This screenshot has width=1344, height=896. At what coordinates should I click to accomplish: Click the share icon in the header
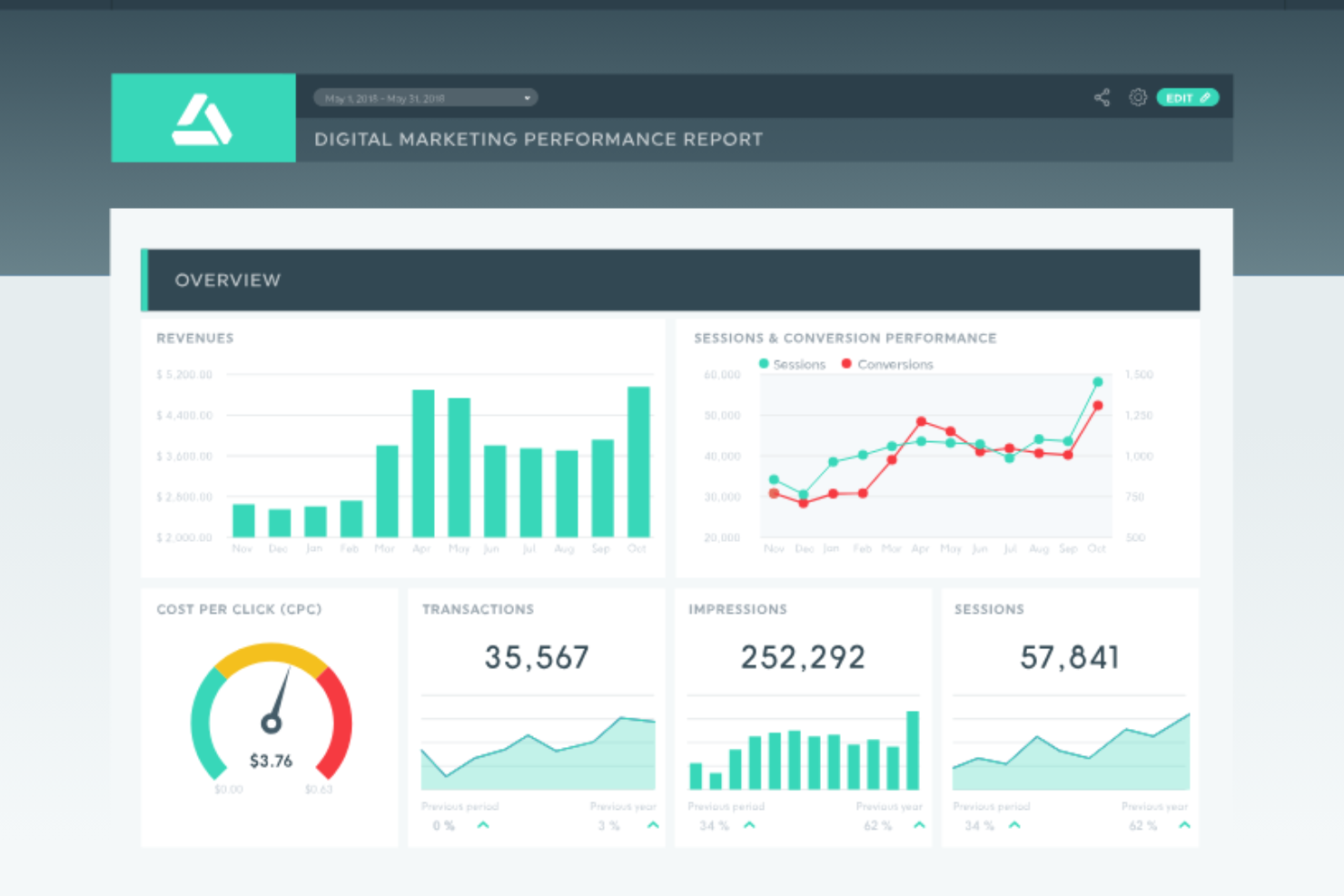click(1102, 97)
